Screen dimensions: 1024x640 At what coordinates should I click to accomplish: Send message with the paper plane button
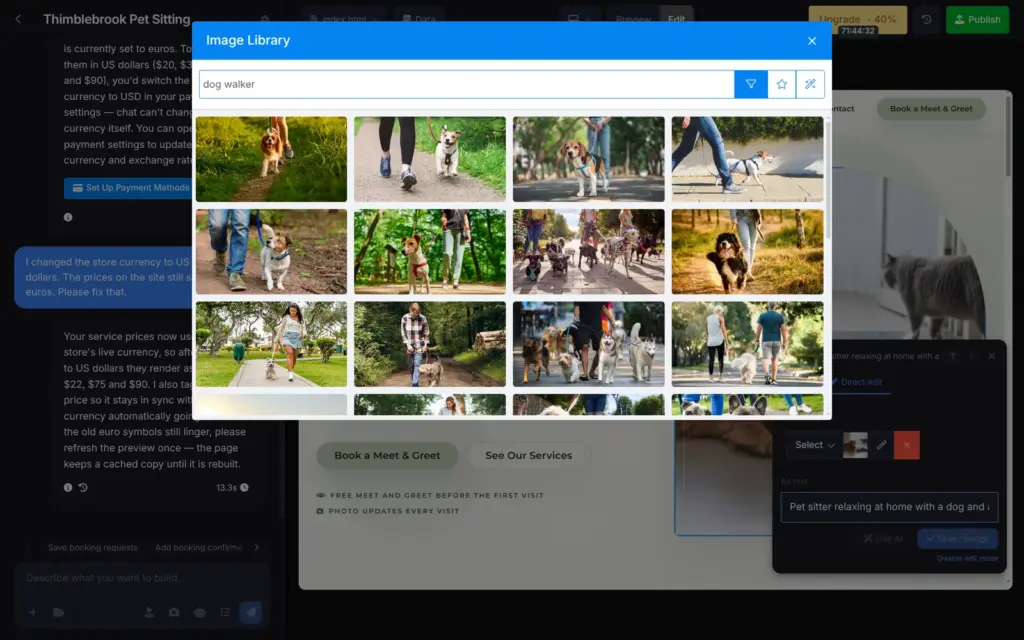251,613
